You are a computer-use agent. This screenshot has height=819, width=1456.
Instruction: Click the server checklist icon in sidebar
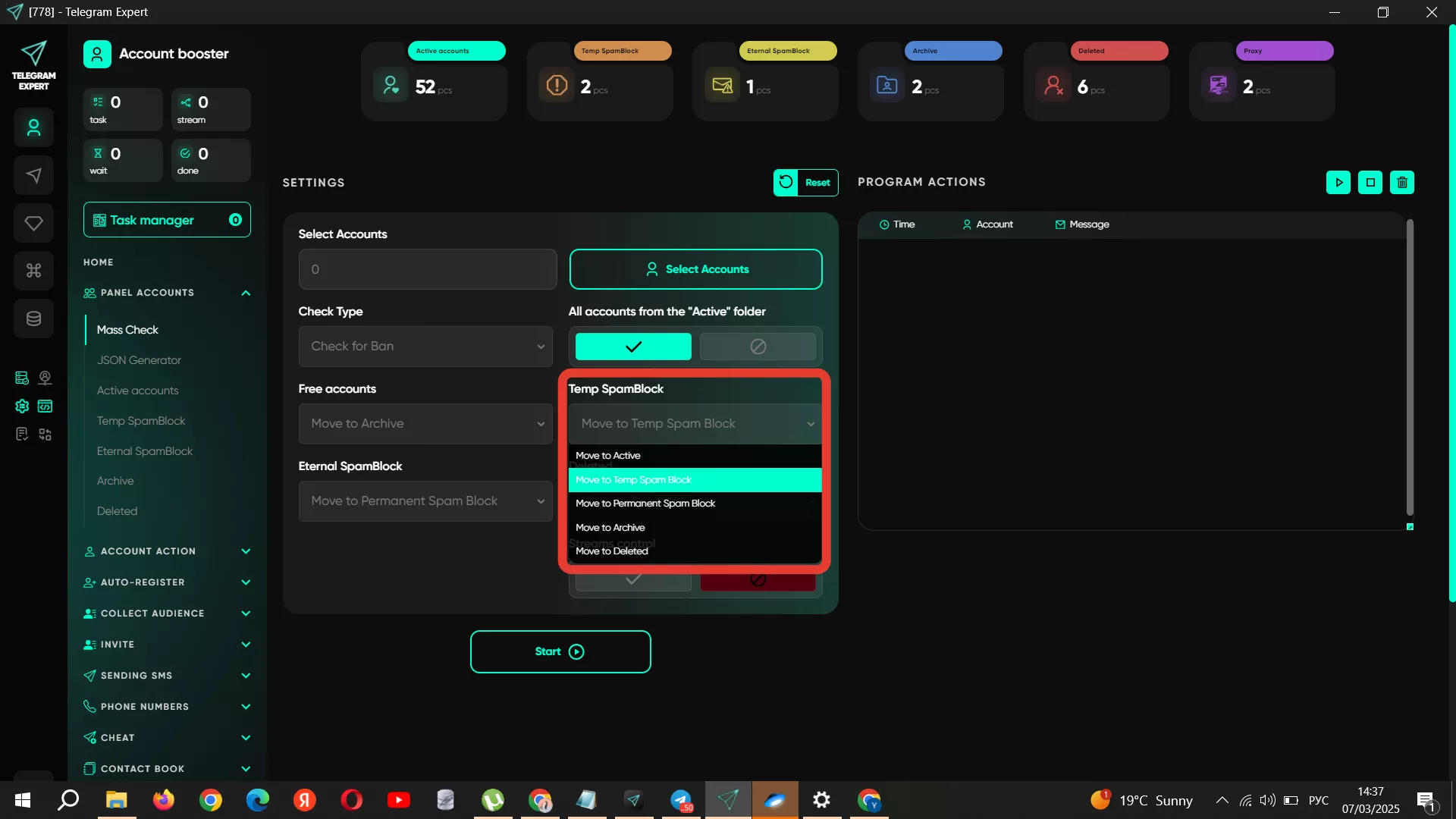(x=22, y=378)
